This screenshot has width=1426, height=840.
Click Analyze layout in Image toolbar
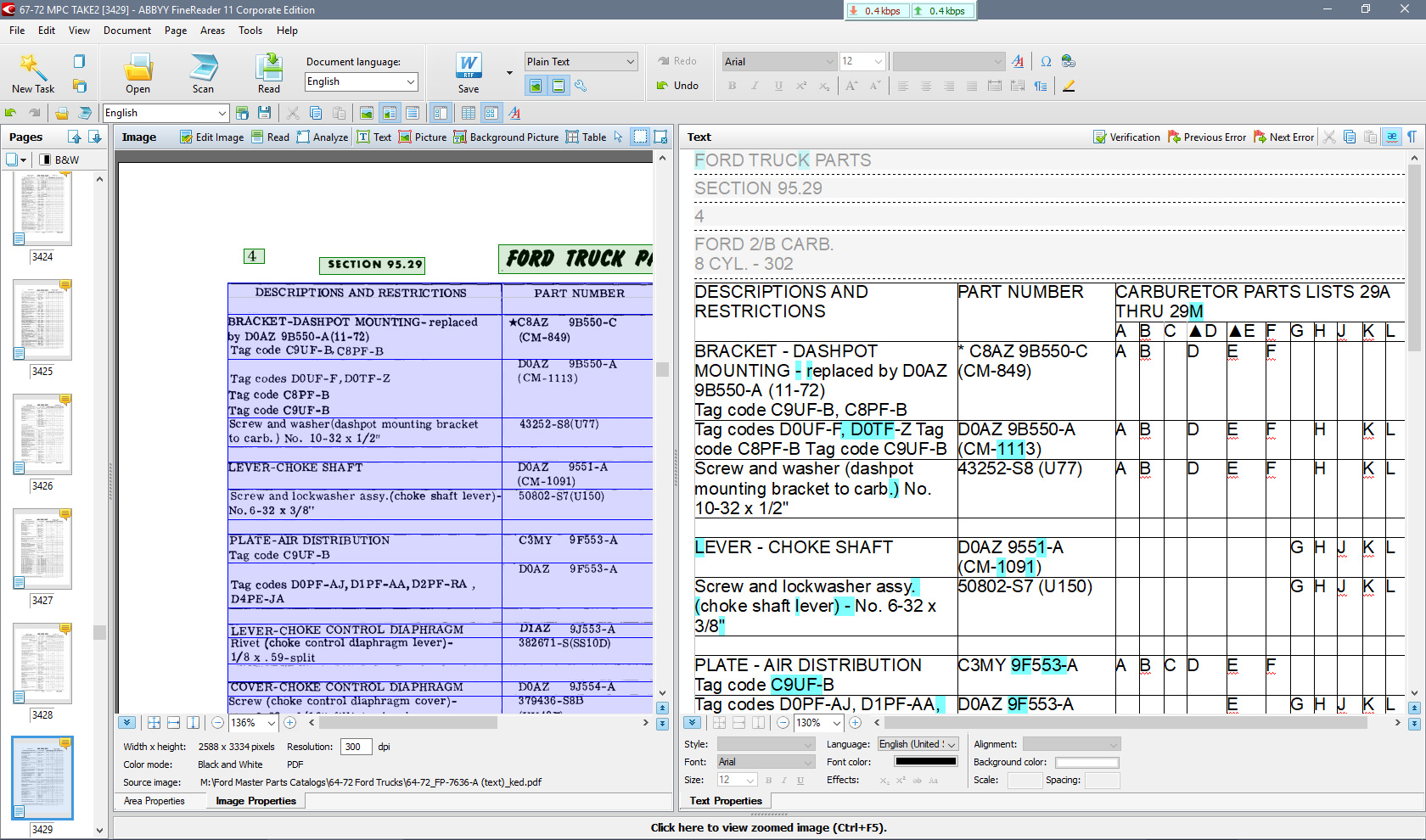point(323,137)
